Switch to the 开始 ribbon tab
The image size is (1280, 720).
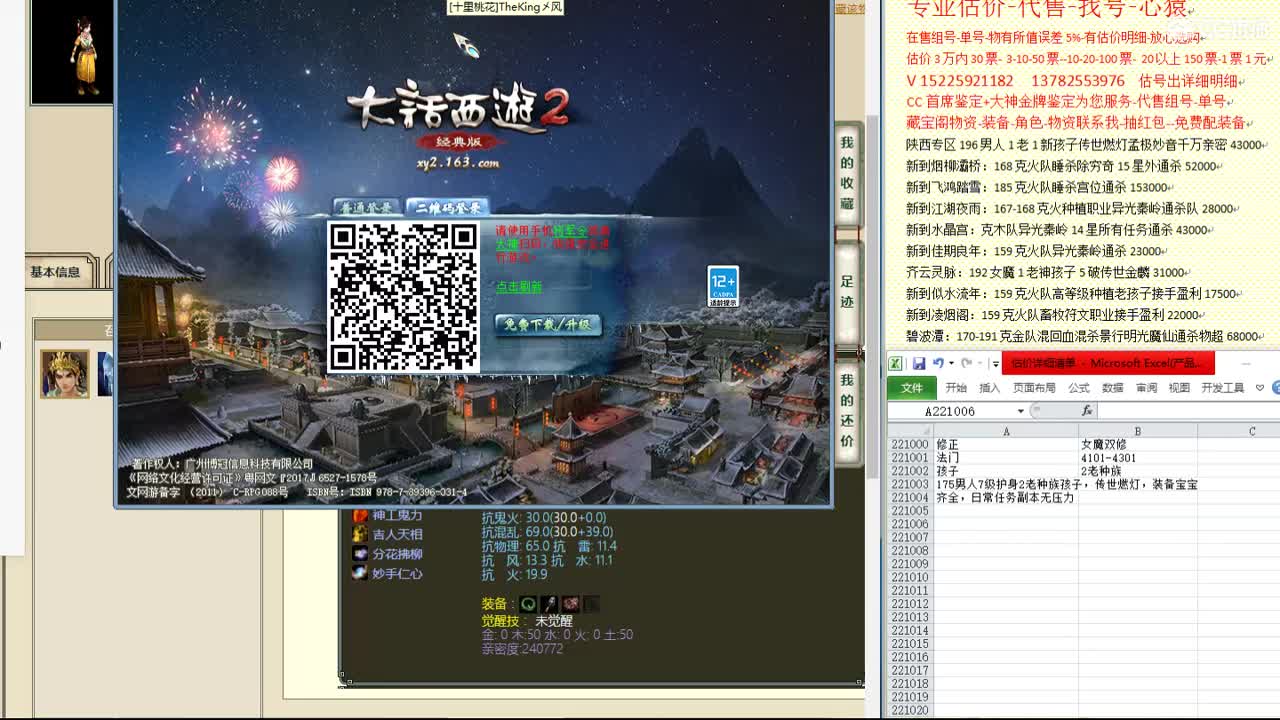(x=956, y=388)
